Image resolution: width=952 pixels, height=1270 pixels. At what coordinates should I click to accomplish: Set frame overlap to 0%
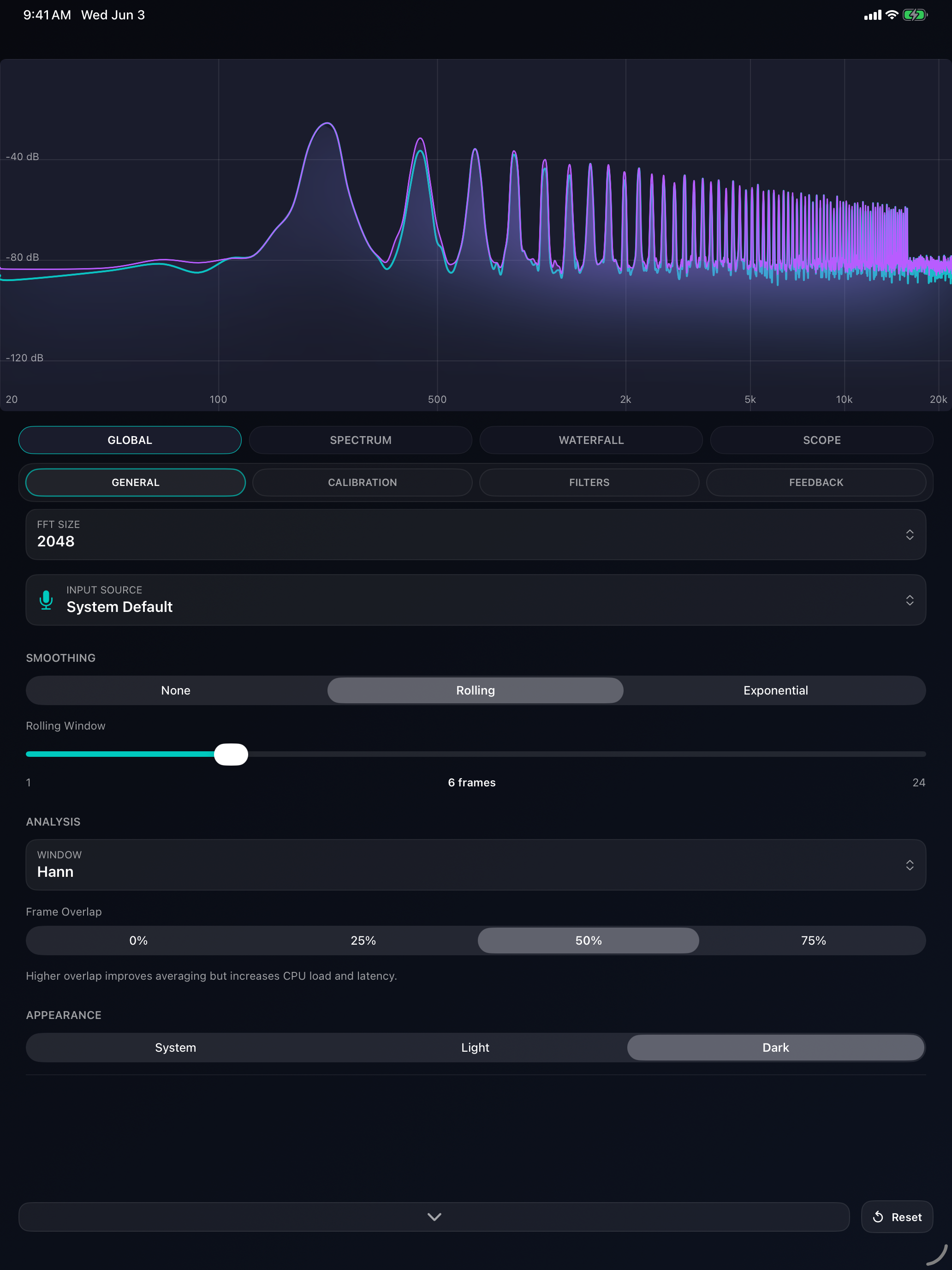138,941
